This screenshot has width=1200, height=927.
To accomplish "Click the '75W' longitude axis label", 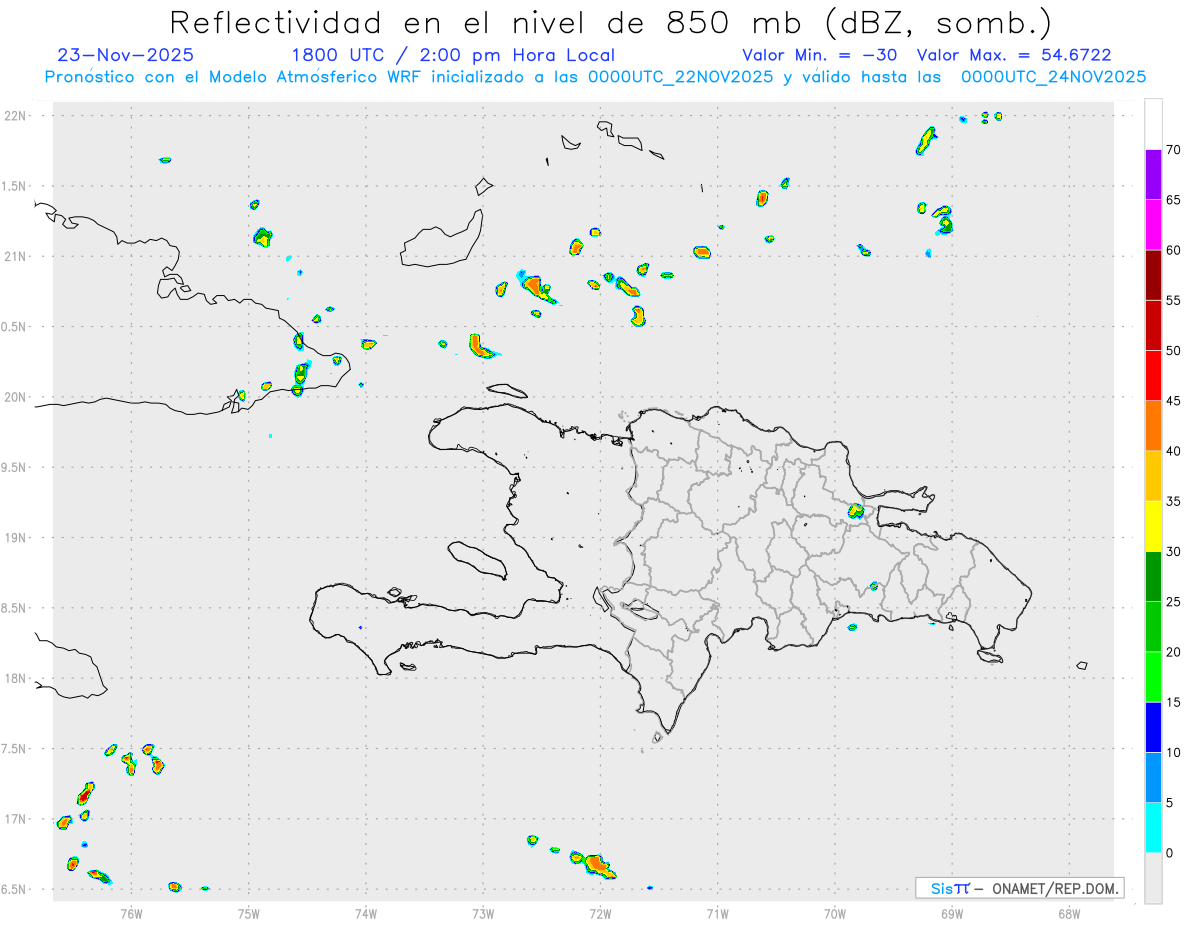I will click(249, 913).
